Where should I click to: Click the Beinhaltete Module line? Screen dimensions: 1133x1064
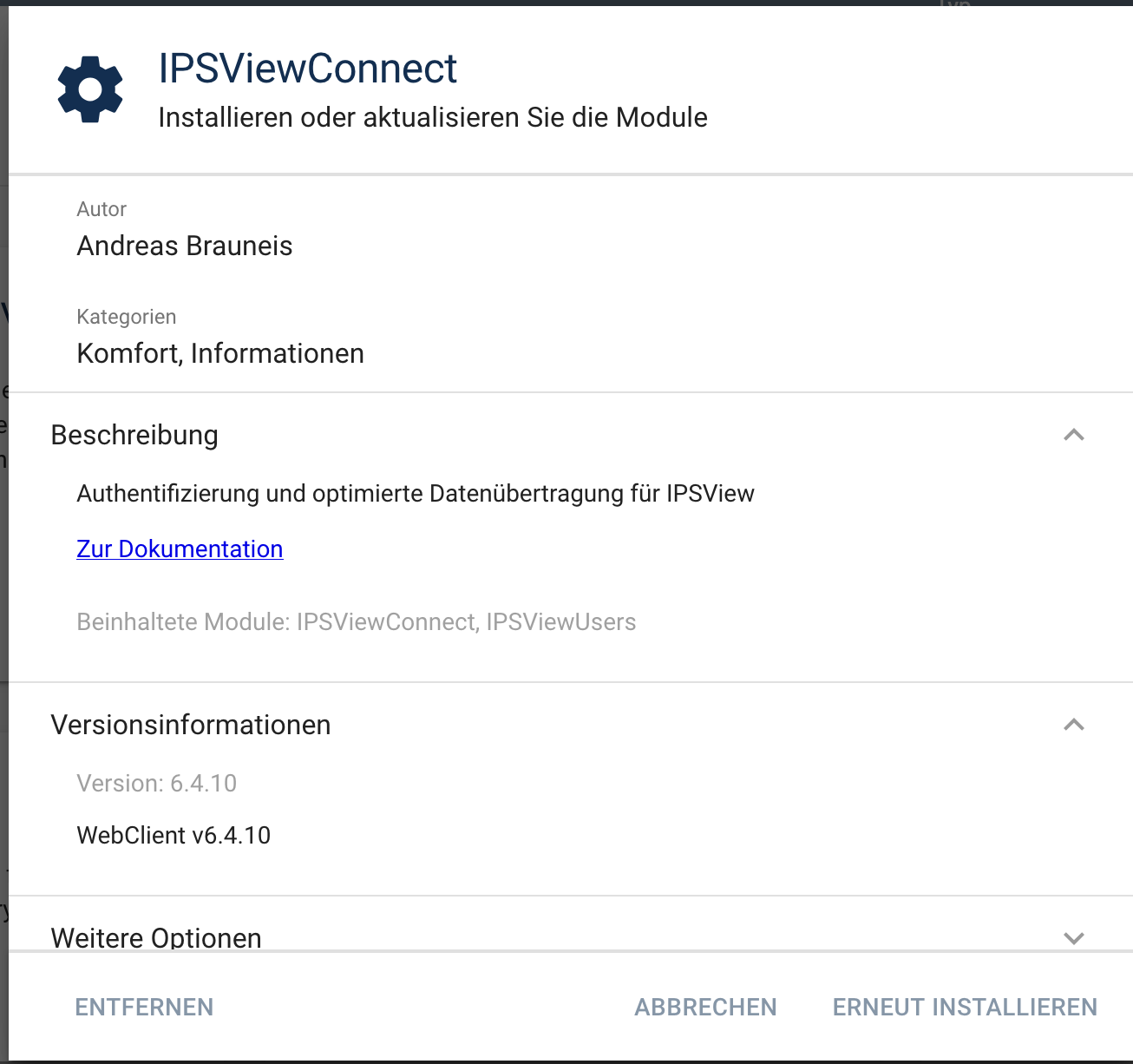click(x=356, y=622)
